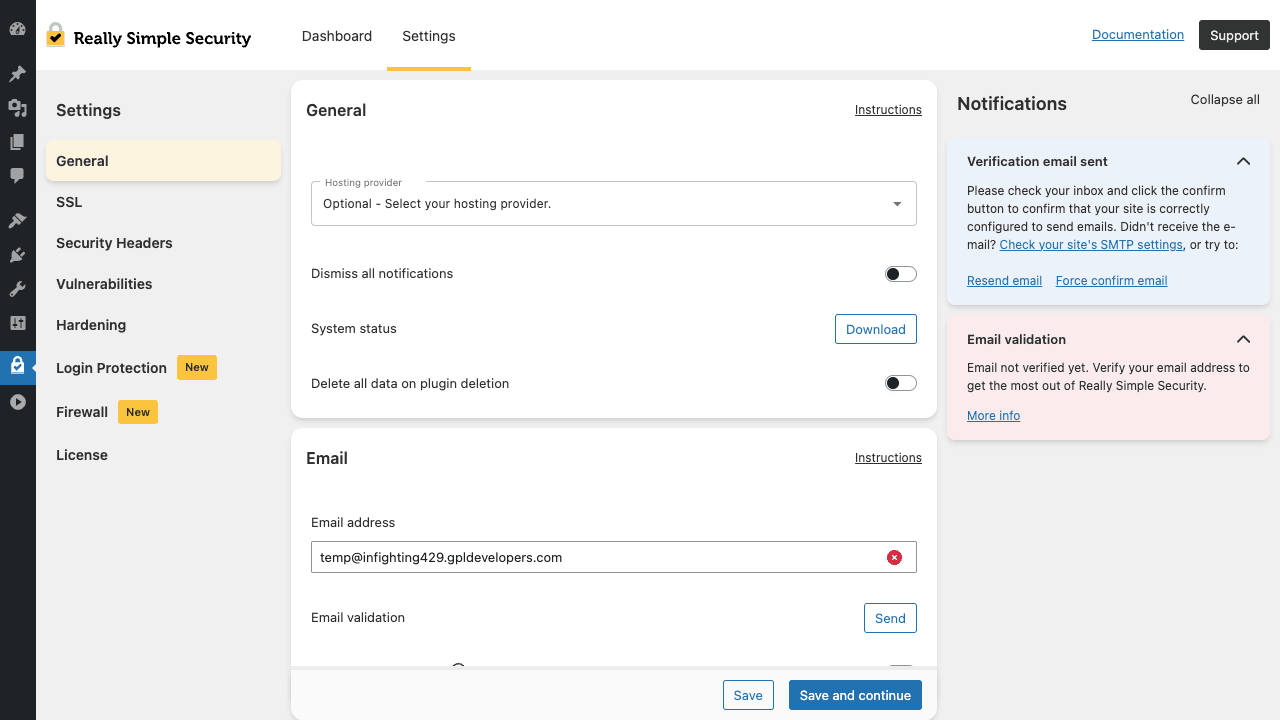Open the Media library icon in admin sidebar
Screen dimensions: 1280x720
(17, 108)
